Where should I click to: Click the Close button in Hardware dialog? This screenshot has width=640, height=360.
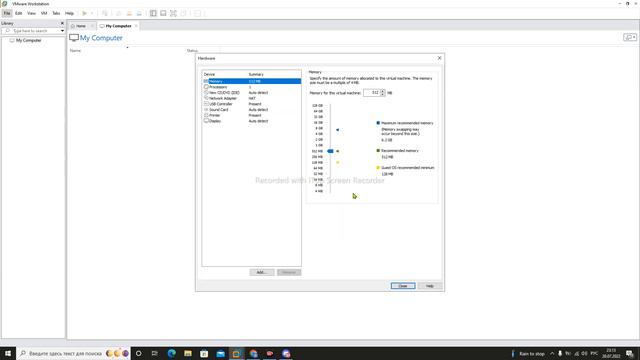tap(403, 286)
